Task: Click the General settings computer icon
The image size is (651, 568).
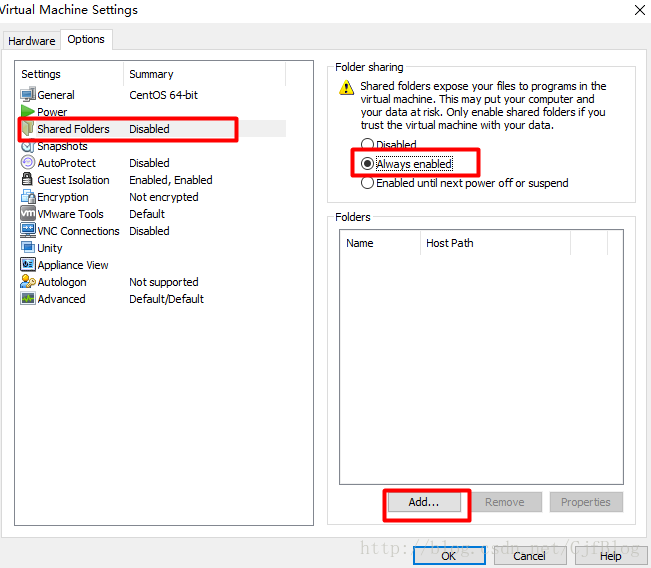Action: pyautogui.click(x=28, y=95)
